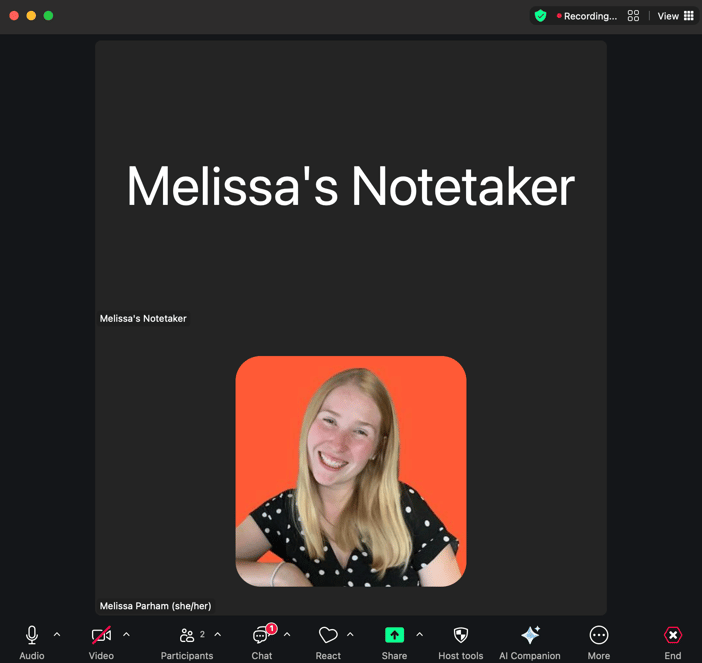Expand audio options arrow next to Audio
This screenshot has width=702, height=663.
coord(57,635)
